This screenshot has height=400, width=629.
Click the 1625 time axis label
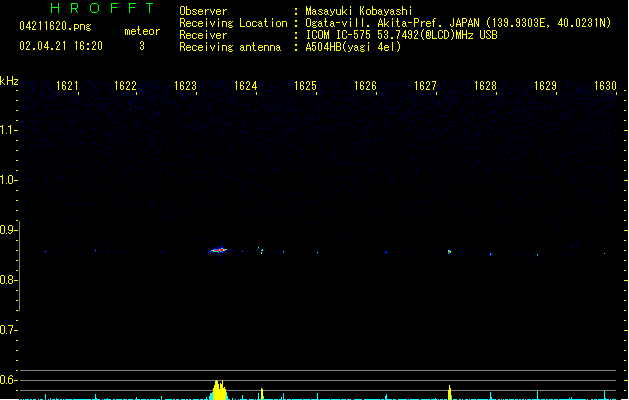coord(305,86)
